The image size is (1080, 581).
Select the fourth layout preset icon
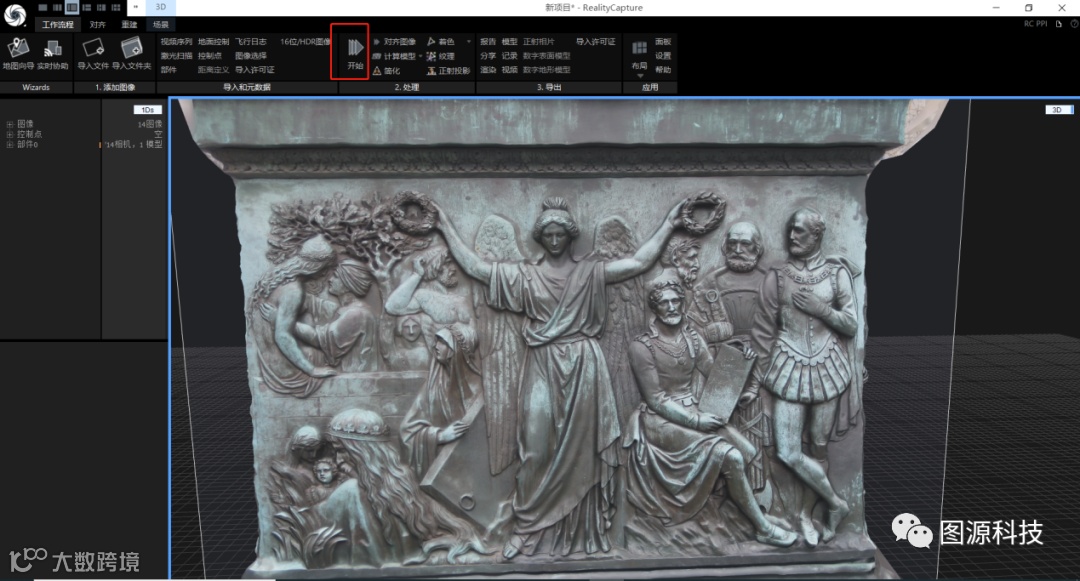[x=87, y=8]
